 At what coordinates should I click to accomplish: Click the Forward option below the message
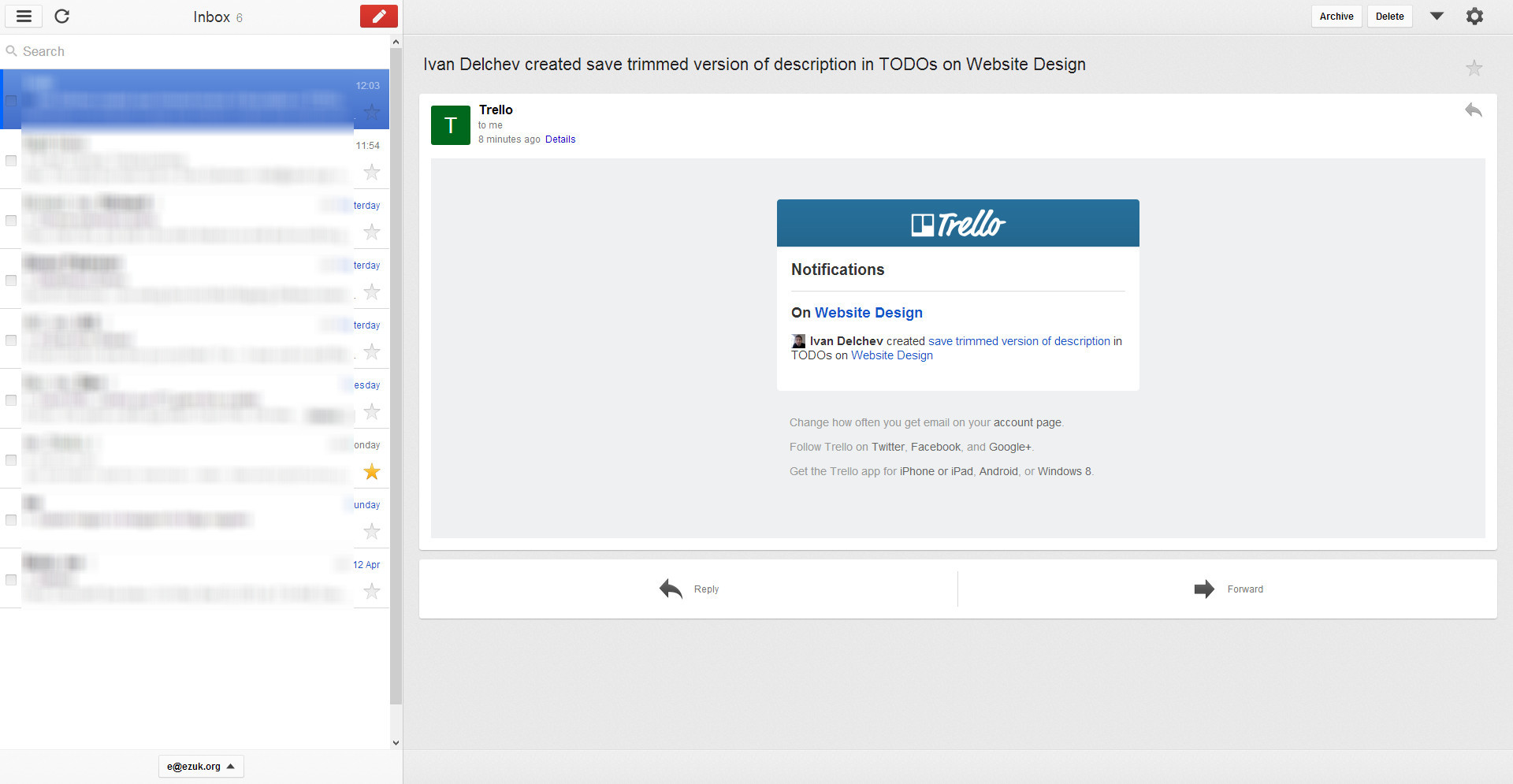1228,589
